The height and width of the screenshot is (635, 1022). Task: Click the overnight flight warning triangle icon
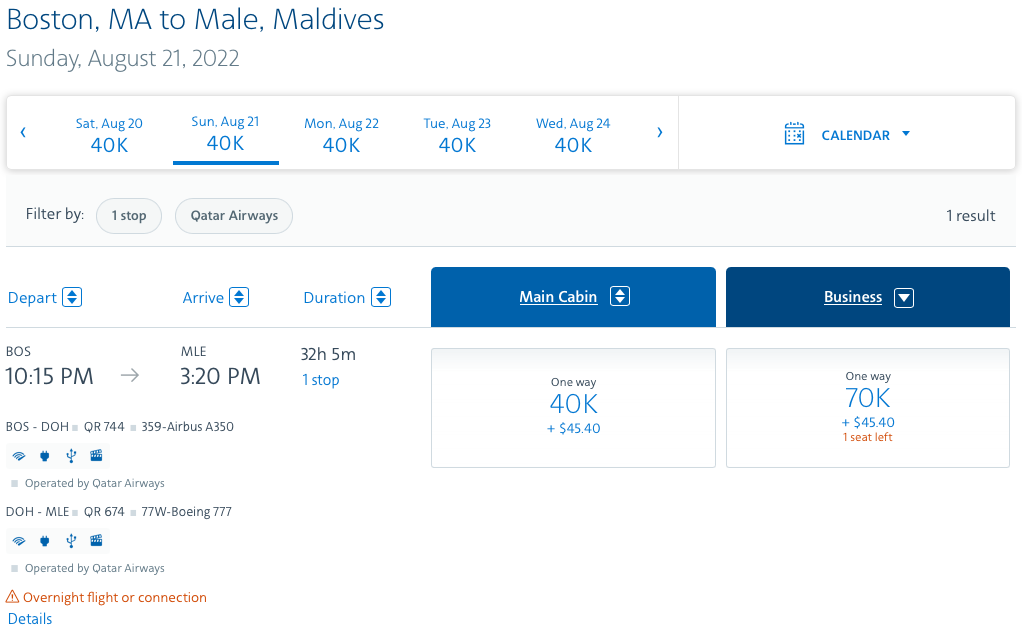click(13, 597)
